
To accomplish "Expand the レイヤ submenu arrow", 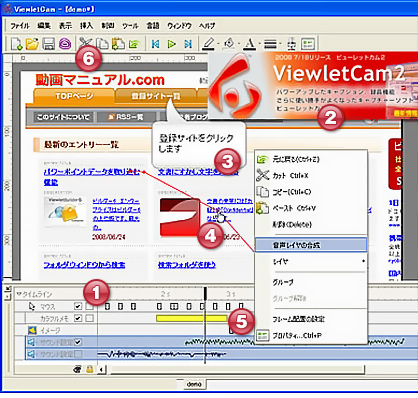I will (363, 261).
